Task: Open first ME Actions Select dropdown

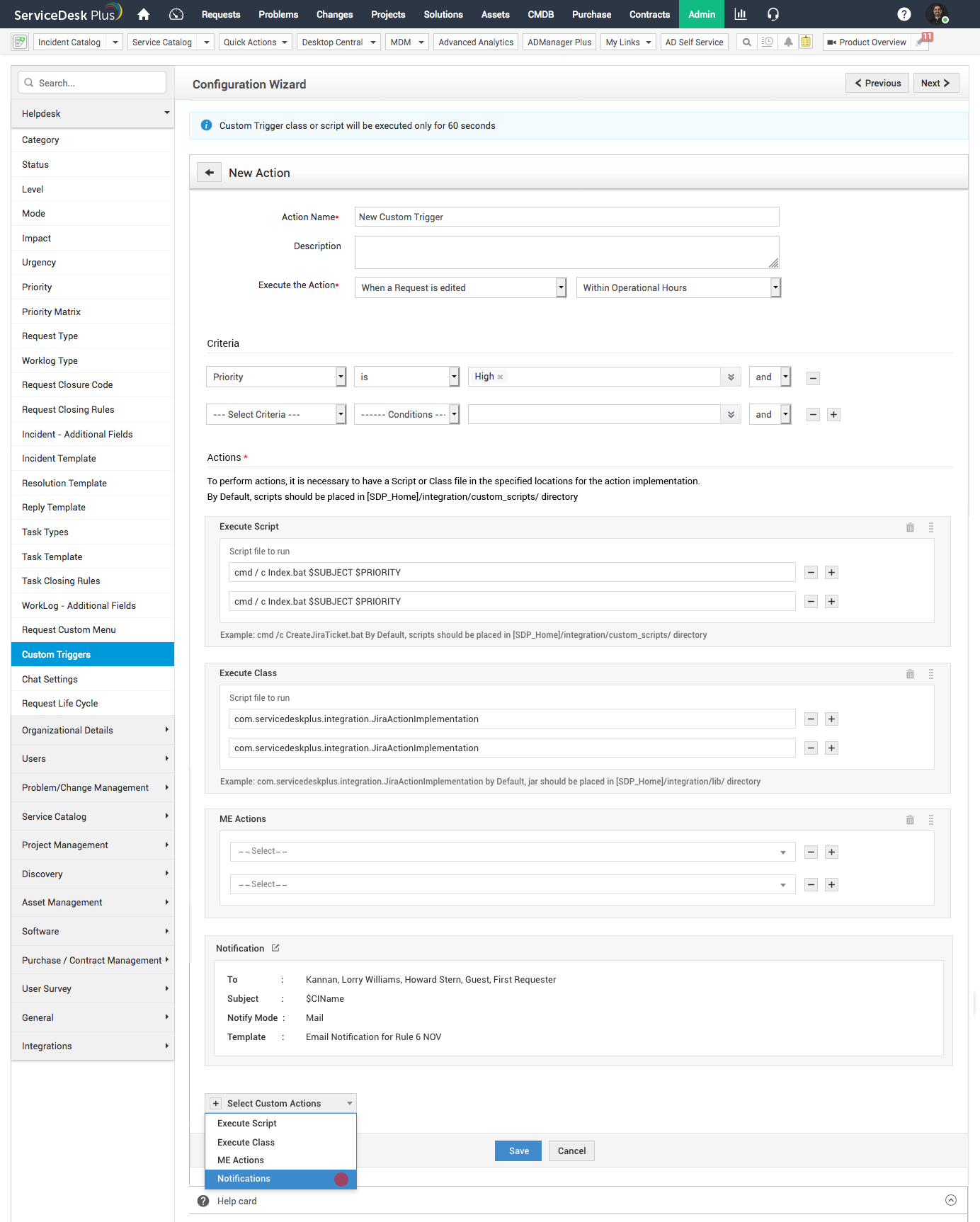Action: click(513, 852)
